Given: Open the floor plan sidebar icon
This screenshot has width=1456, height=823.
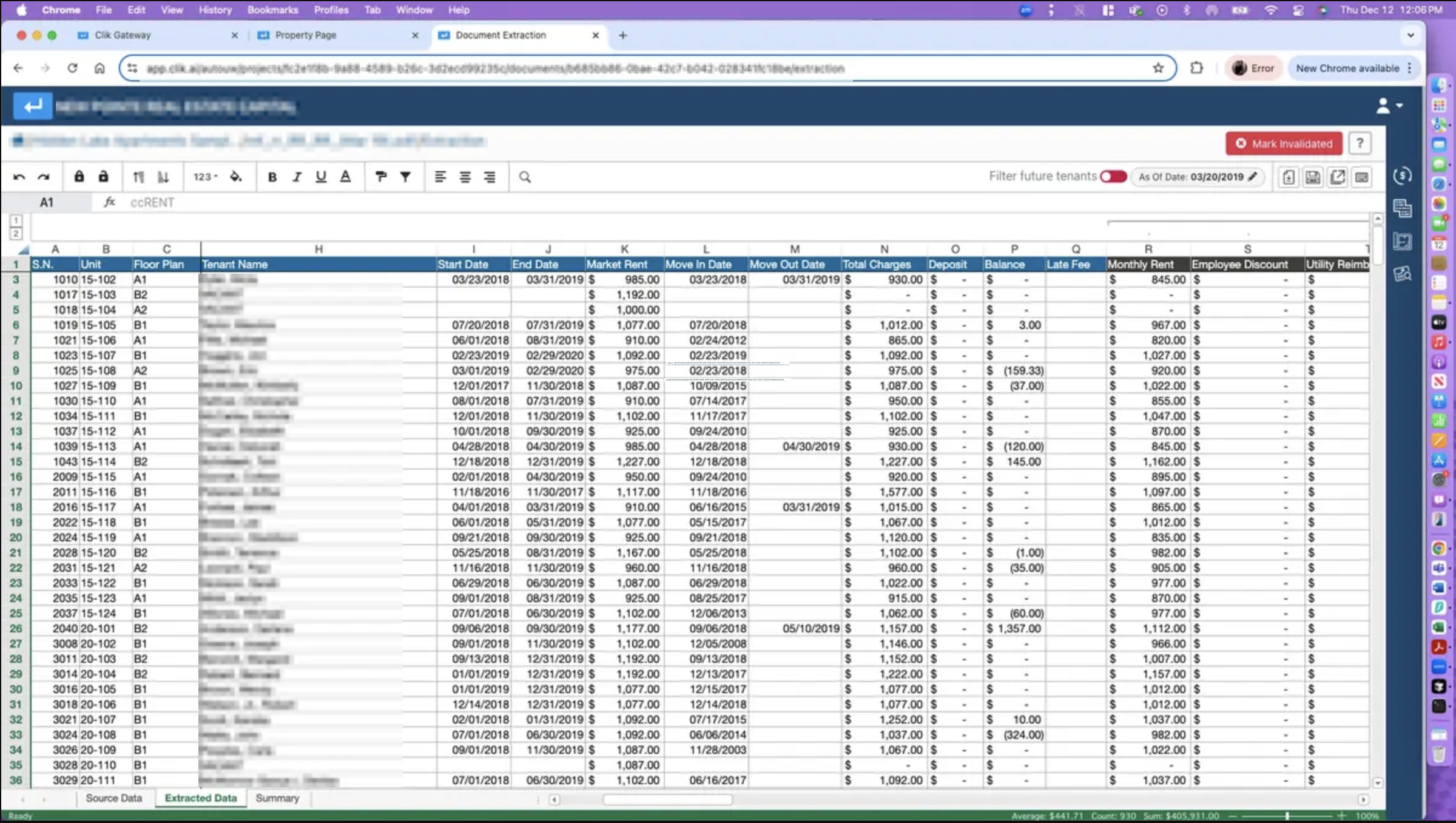Looking at the screenshot, I should tap(1403, 242).
